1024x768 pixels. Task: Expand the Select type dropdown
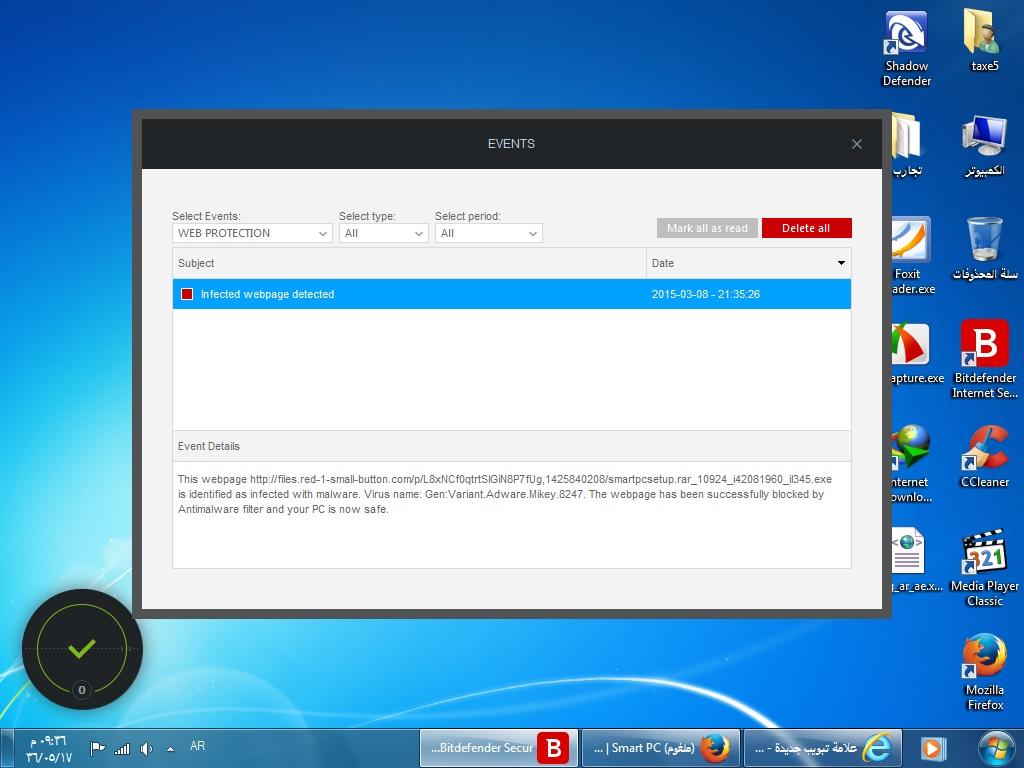coord(383,233)
